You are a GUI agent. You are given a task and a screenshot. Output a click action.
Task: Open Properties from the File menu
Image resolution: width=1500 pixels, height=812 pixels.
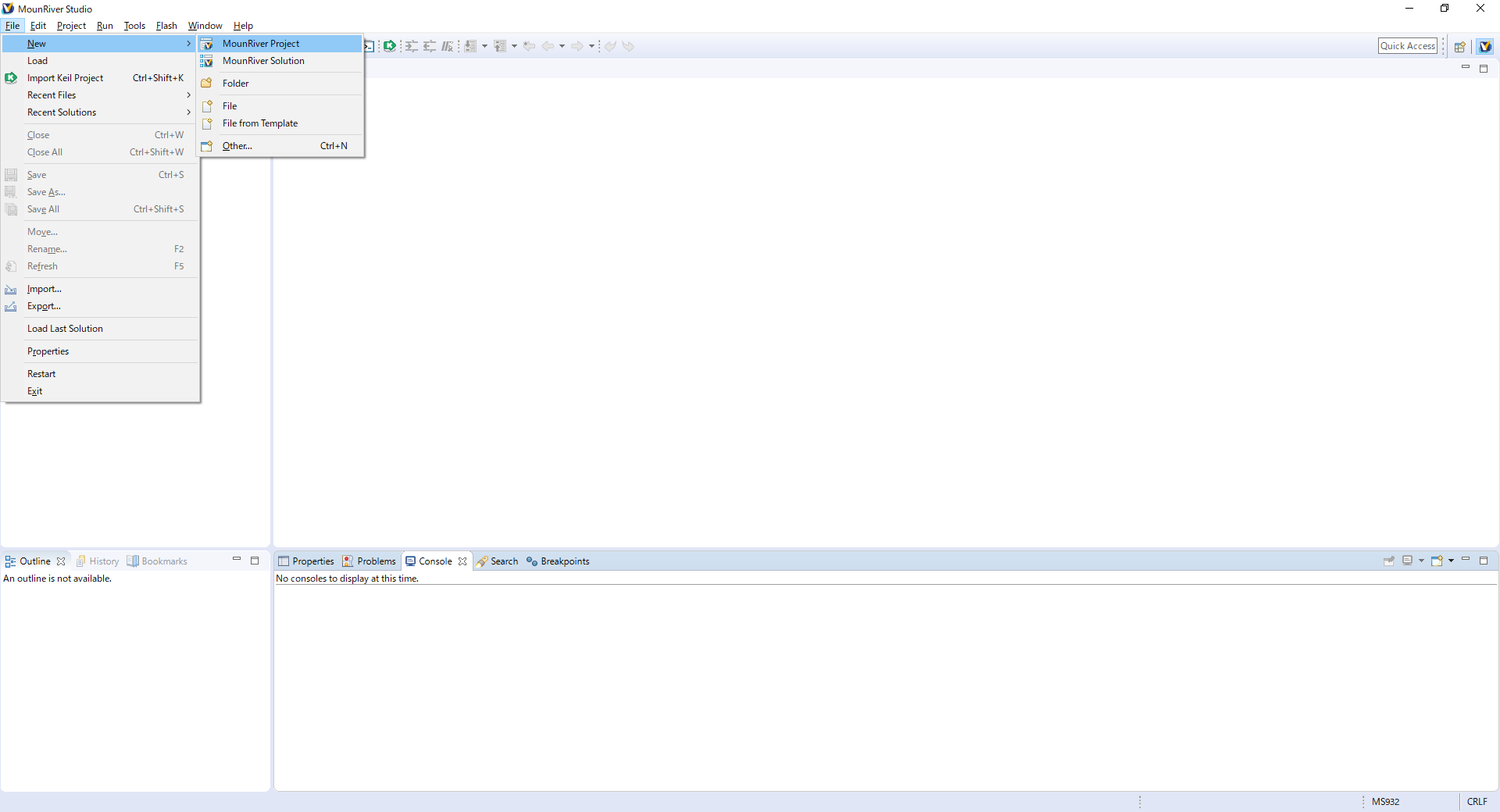tap(101, 351)
